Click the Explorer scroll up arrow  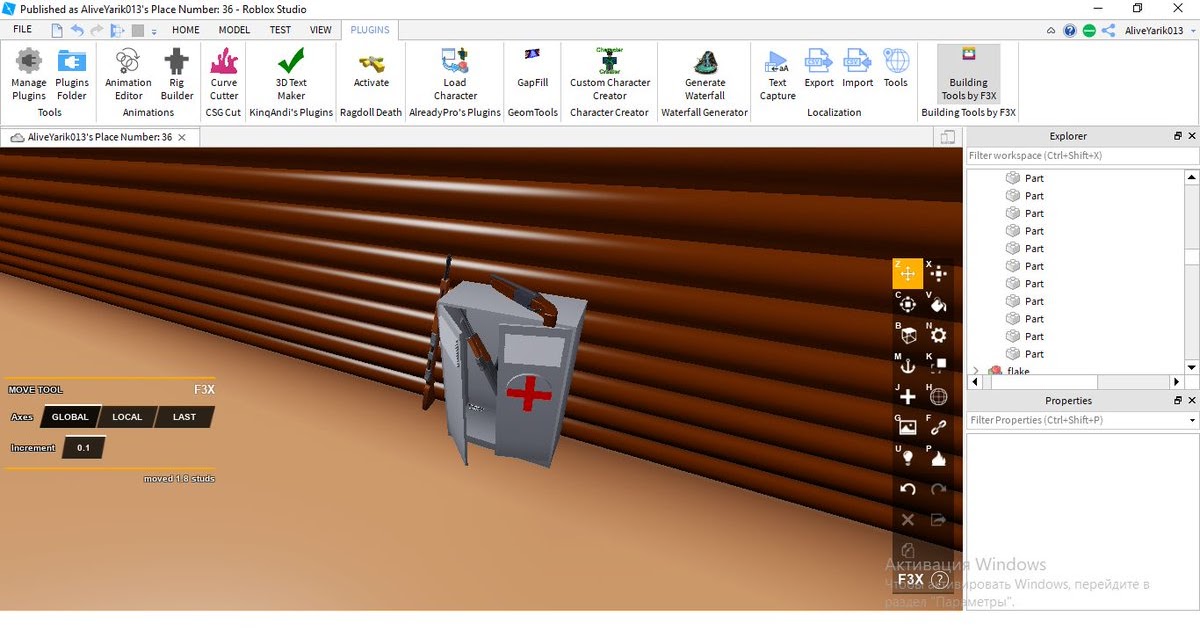tap(1191, 177)
